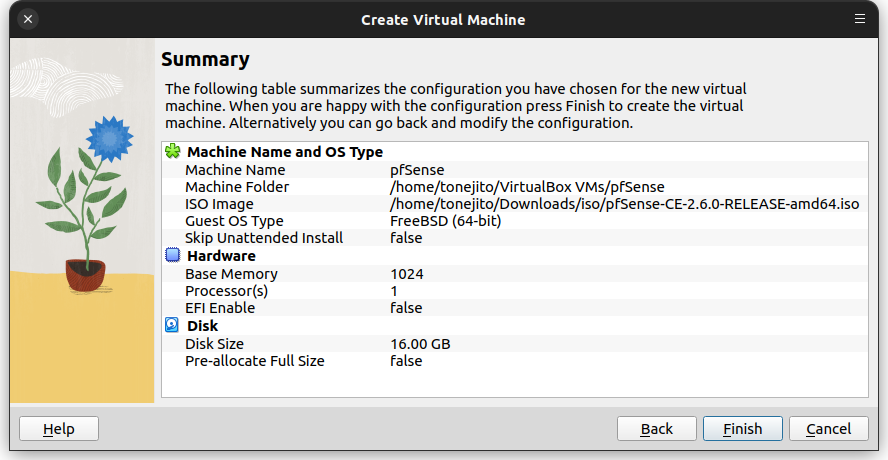The height and width of the screenshot is (460, 888).
Task: Select the Machine Folder row label
Action: click(237, 187)
